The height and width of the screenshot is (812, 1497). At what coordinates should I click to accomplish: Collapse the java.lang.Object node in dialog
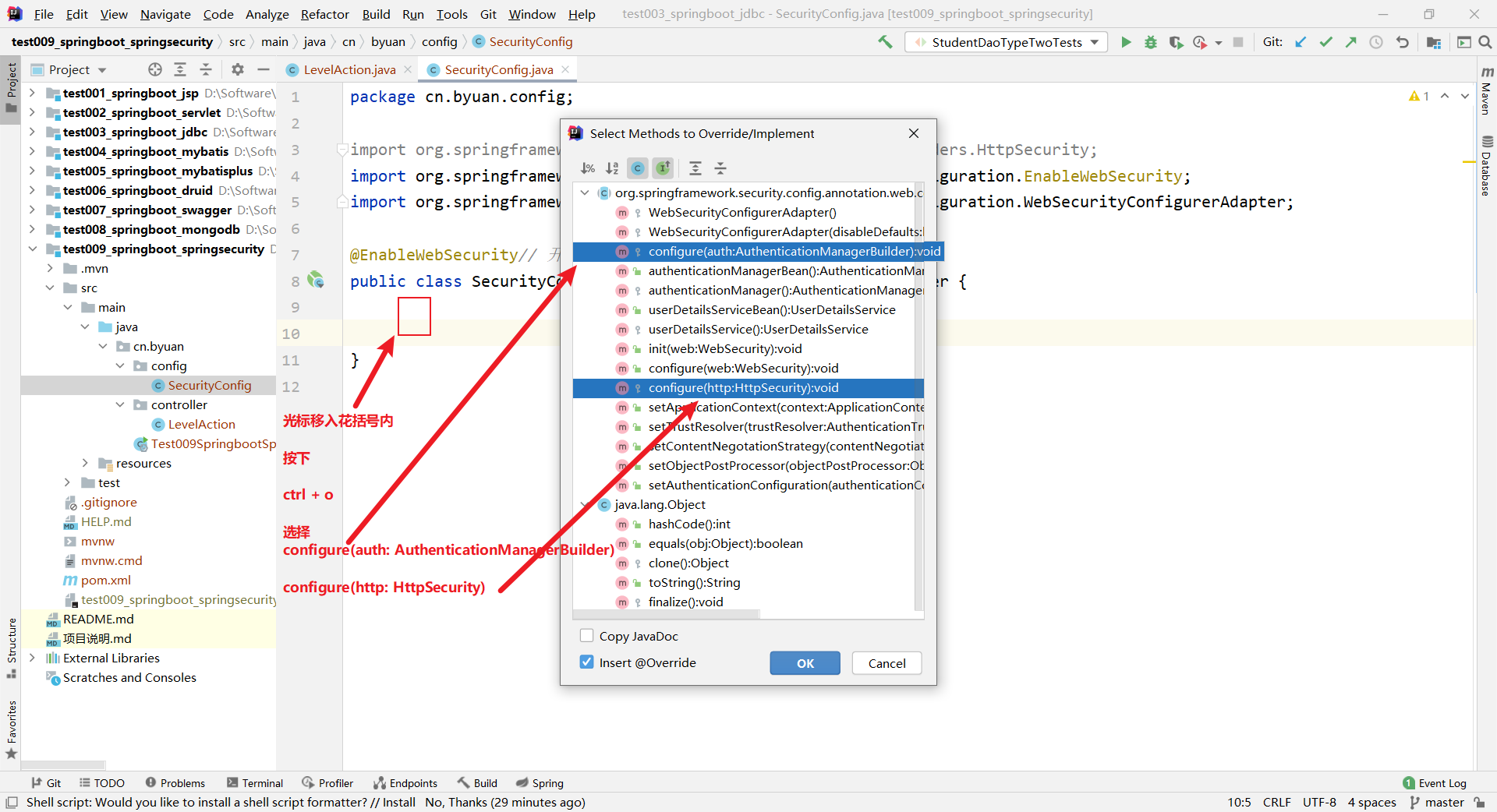coord(585,505)
